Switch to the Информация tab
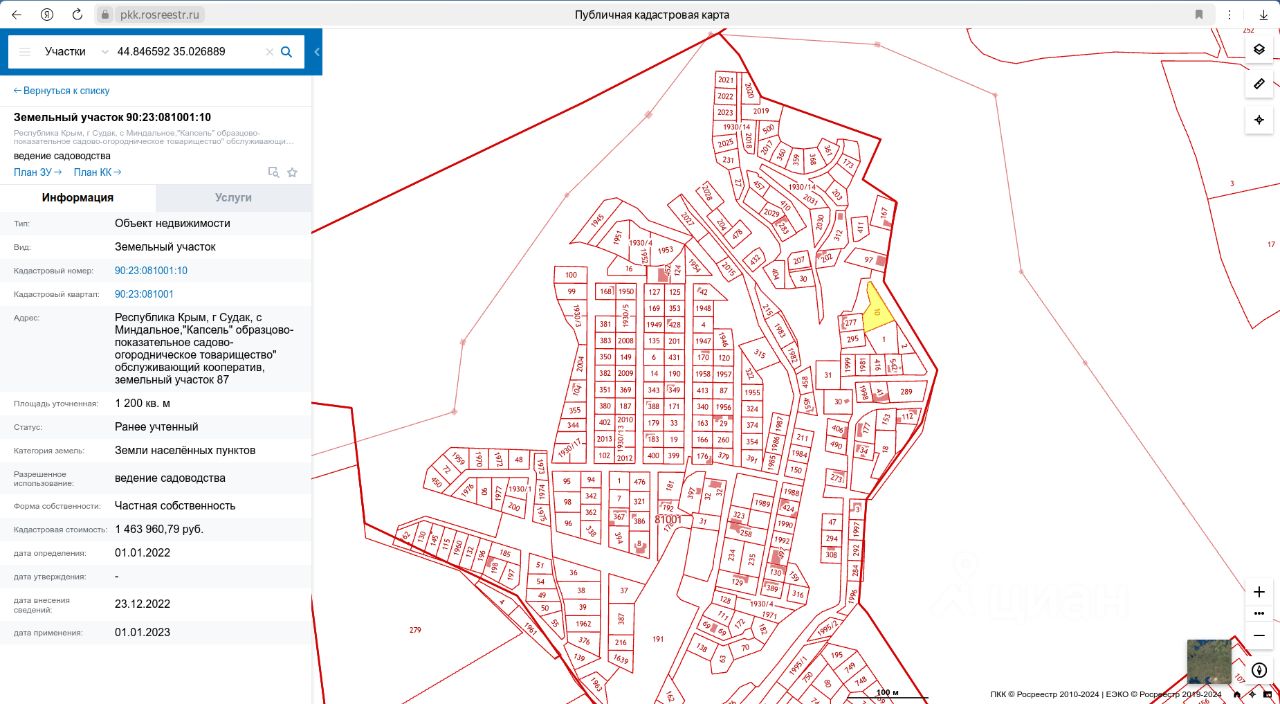The height and width of the screenshot is (704, 1280). pyautogui.click(x=78, y=198)
